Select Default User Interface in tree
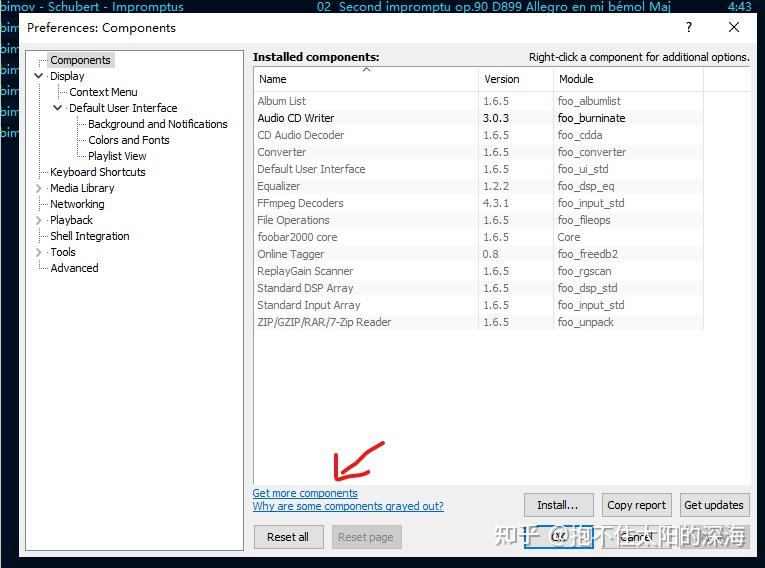Screen dimensions: 765x568 (123, 108)
